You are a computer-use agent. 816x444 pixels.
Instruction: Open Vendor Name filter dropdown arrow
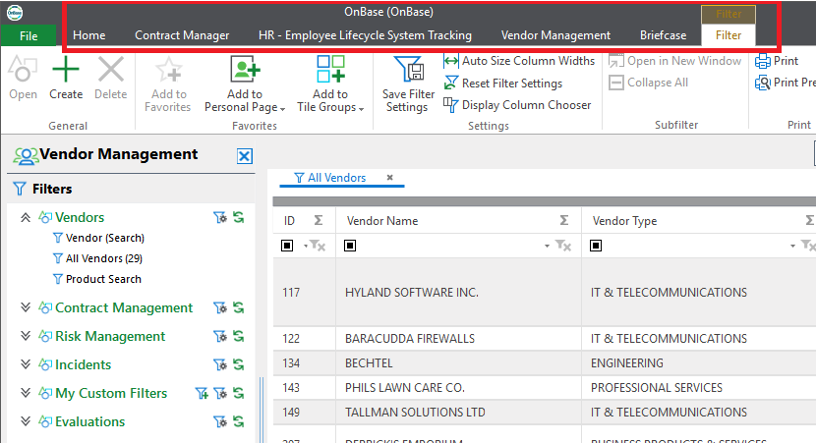[547, 245]
